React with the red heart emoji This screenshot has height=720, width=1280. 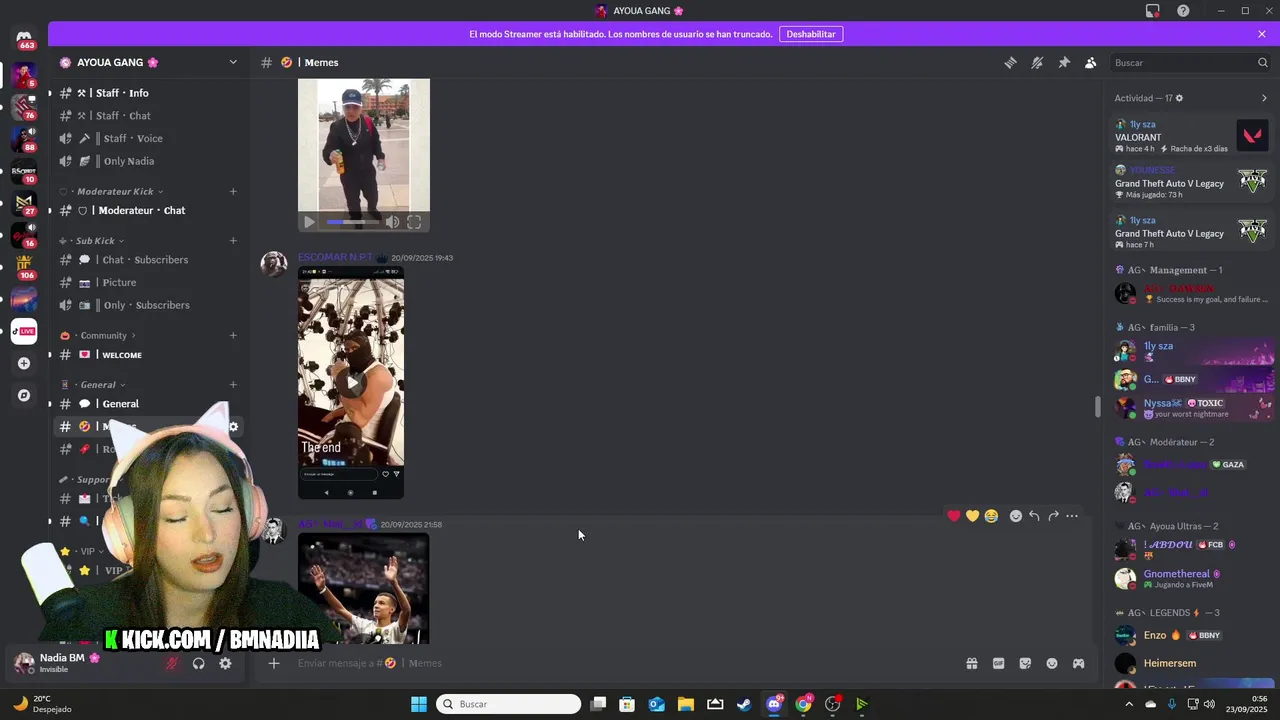tap(954, 516)
